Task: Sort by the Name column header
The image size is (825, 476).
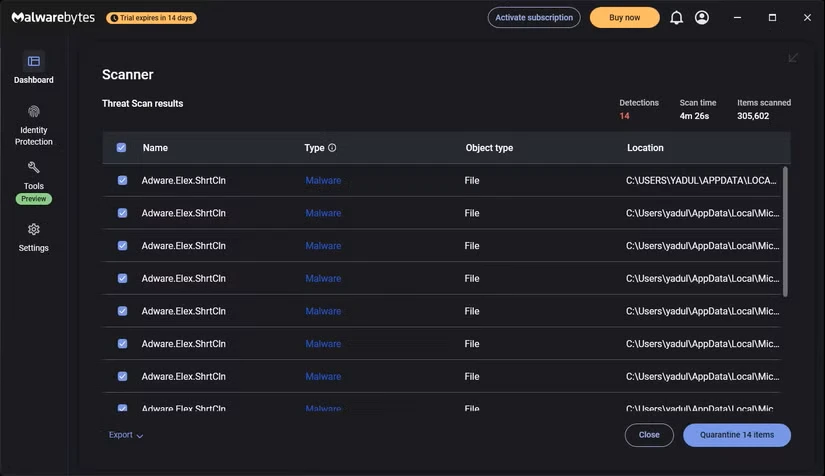Action: click(155, 148)
